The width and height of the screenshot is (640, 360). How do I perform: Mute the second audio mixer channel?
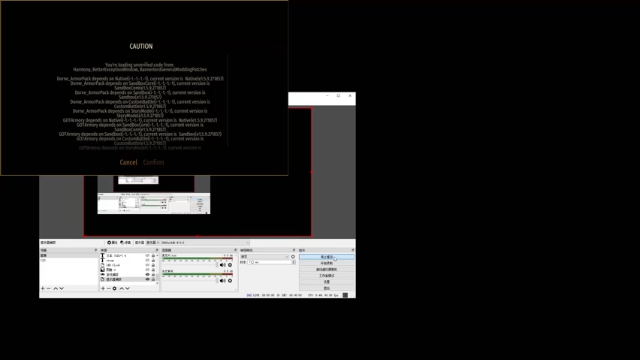(x=222, y=281)
